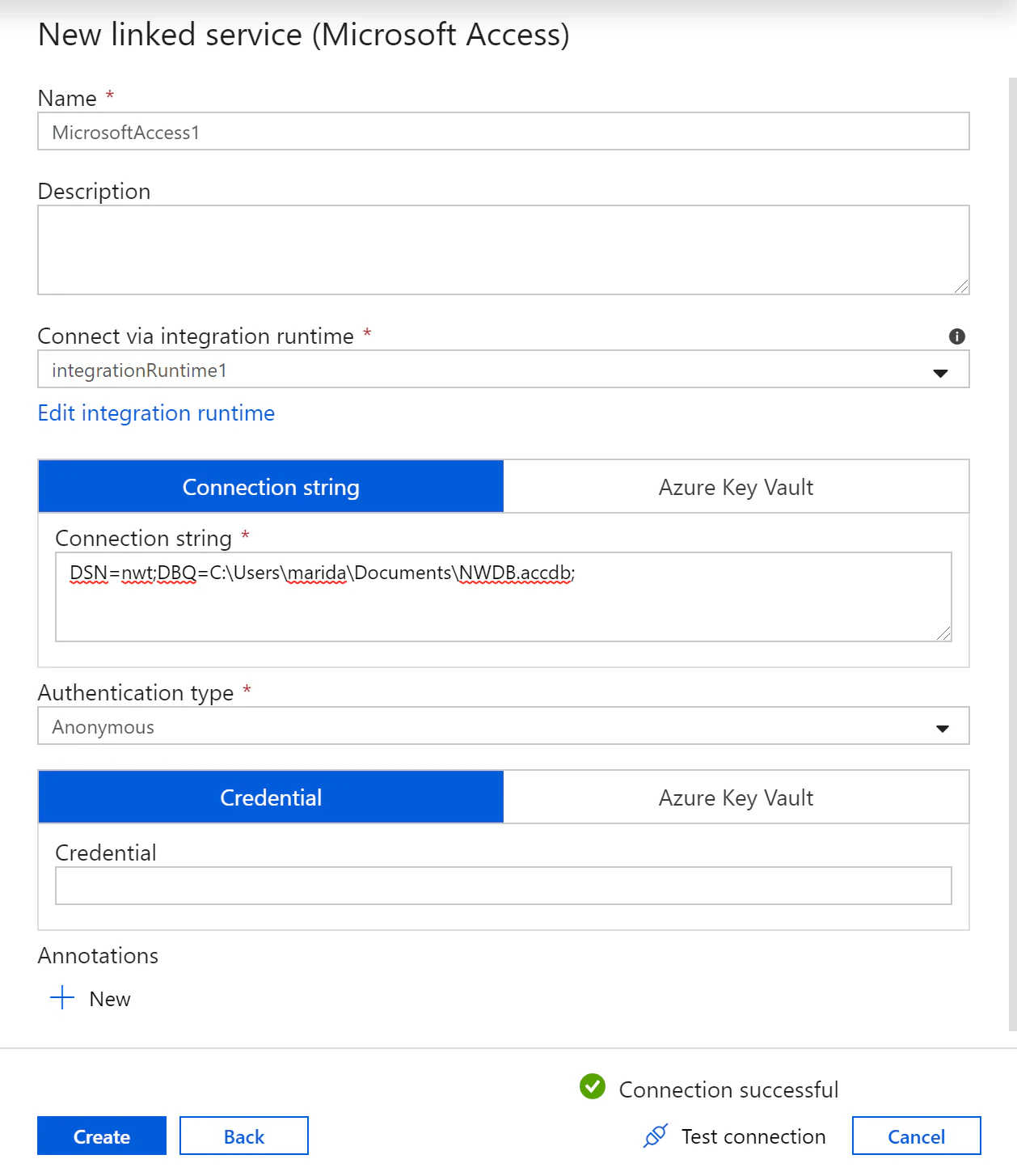Click the 'Annotations' label

98,955
